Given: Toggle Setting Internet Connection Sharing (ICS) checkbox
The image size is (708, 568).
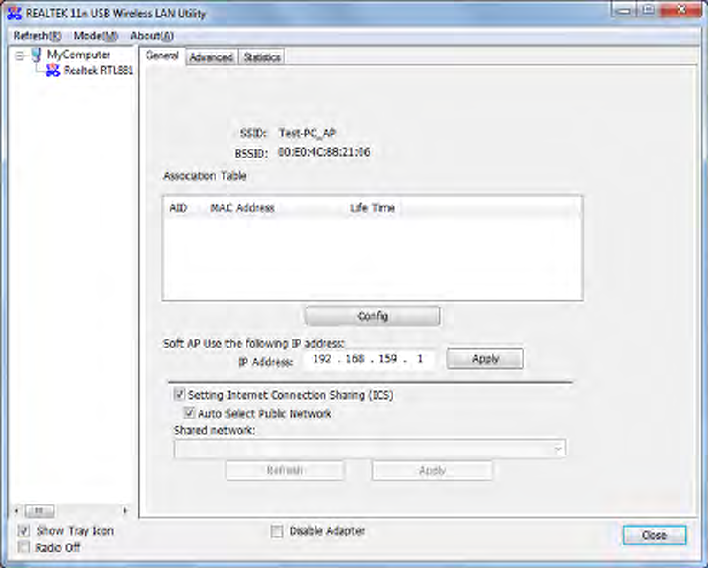Looking at the screenshot, I should (179, 394).
